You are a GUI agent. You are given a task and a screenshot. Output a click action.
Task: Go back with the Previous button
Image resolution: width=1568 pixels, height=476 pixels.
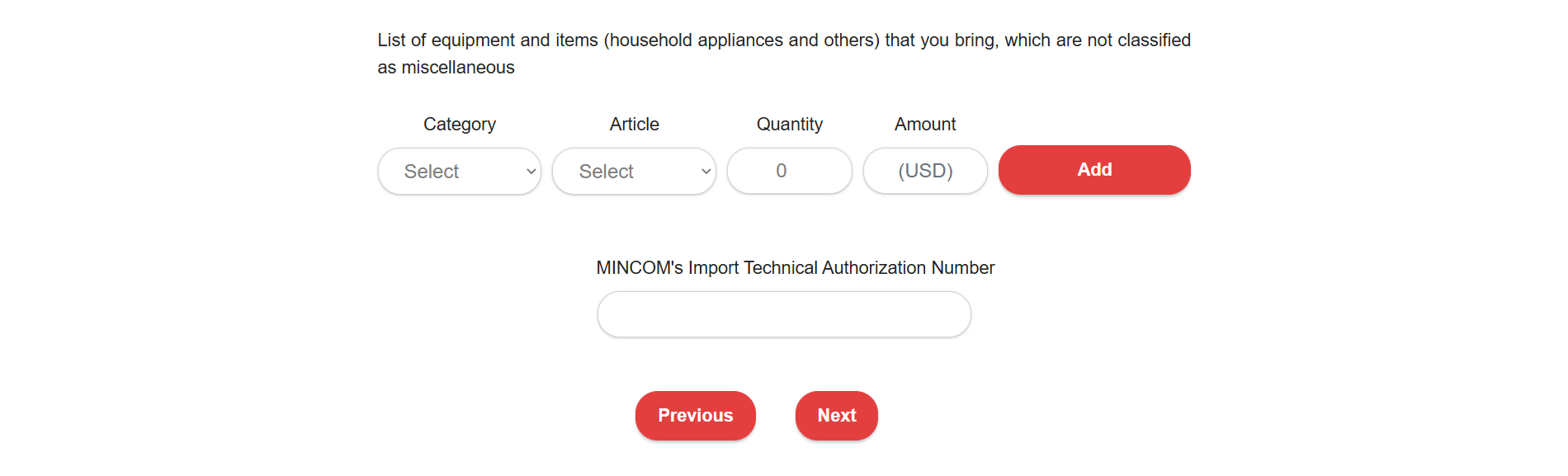pyautogui.click(x=695, y=416)
